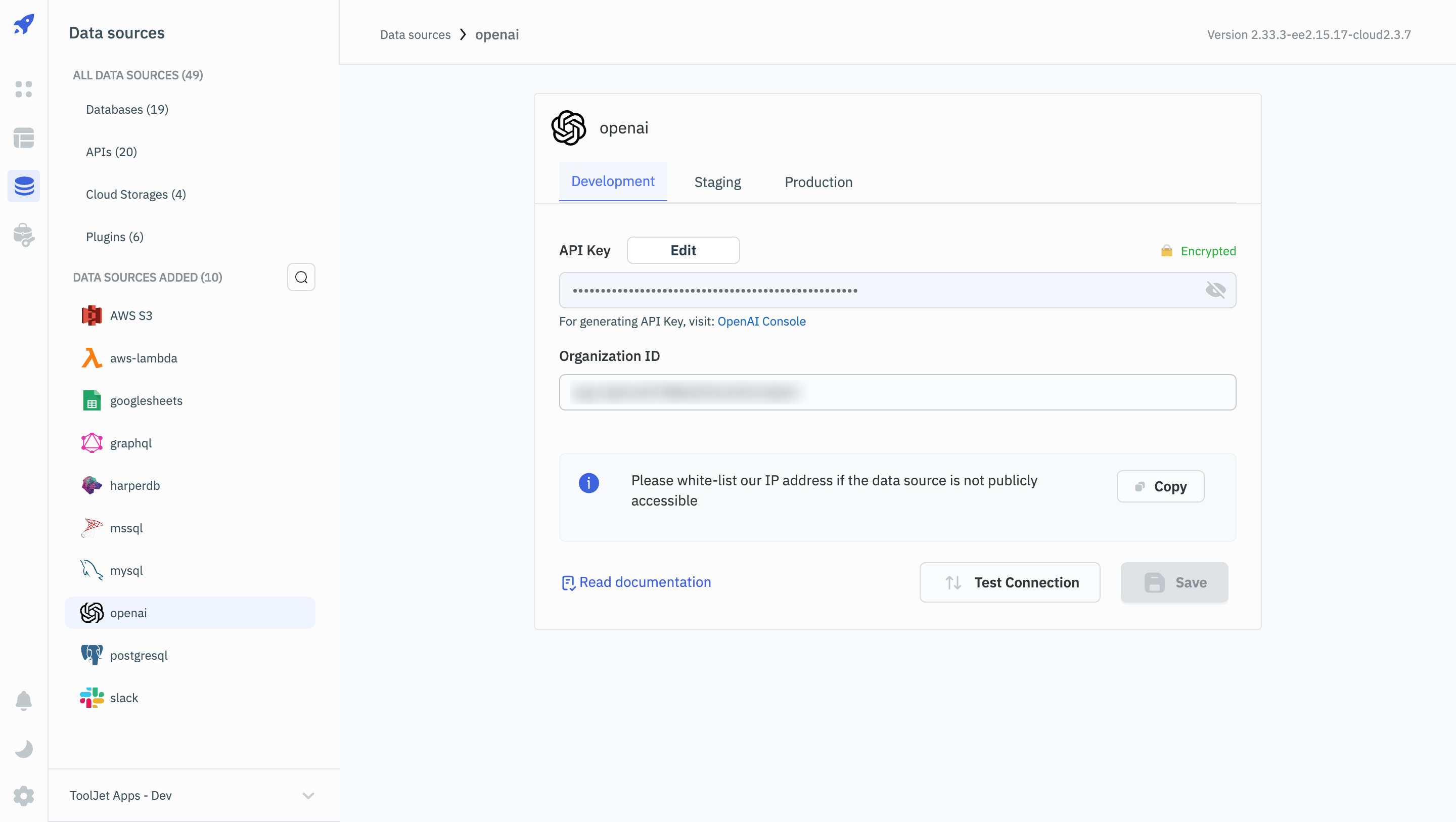This screenshot has width=1456, height=822.
Task: Select mssql data source
Action: point(191,528)
